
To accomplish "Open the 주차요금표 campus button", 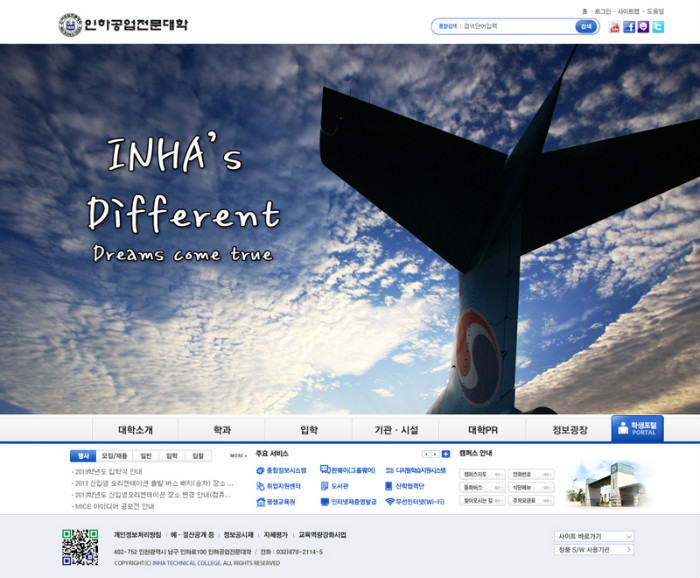I will [x=531, y=500].
